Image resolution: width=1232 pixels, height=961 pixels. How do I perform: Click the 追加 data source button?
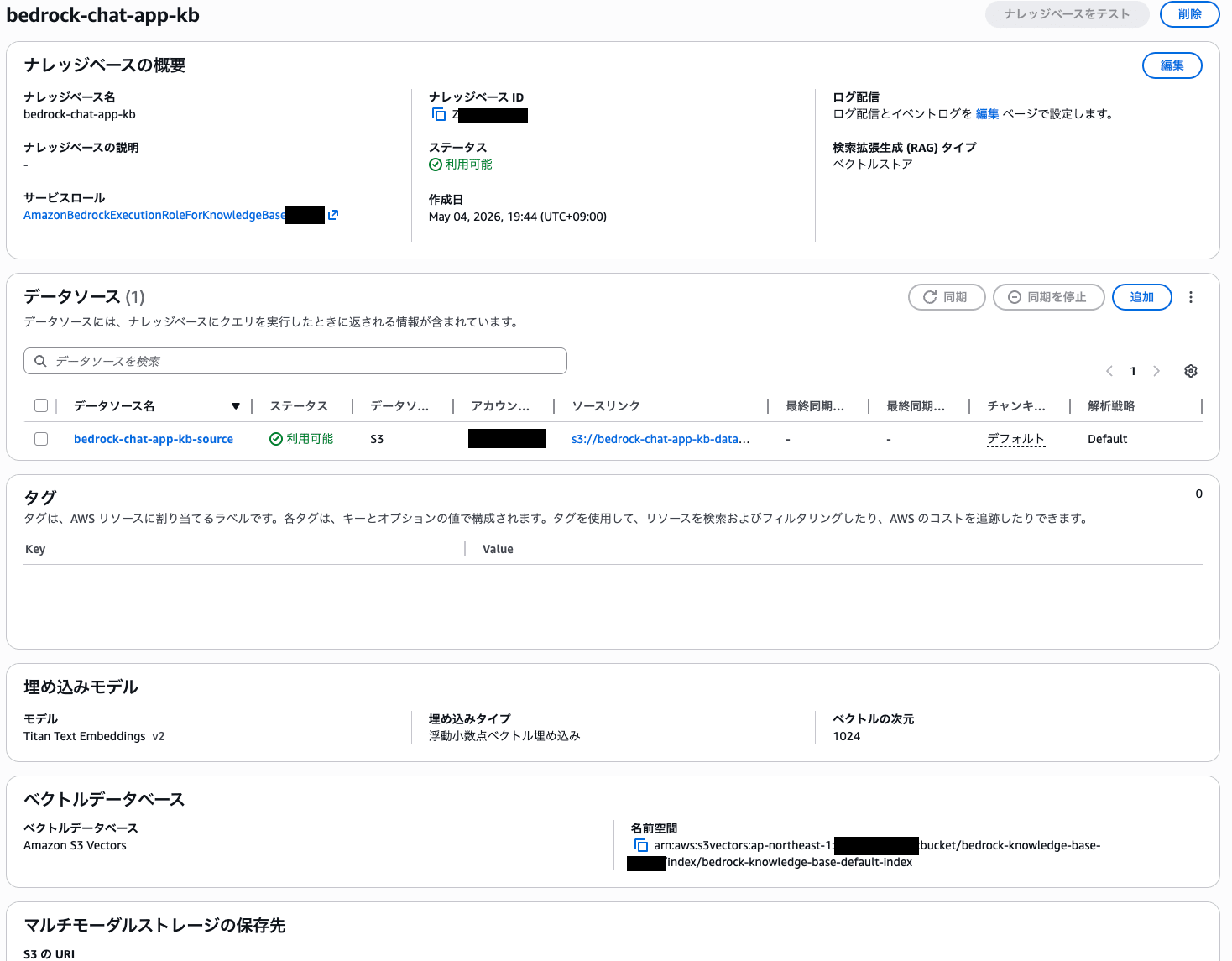[1142, 297]
